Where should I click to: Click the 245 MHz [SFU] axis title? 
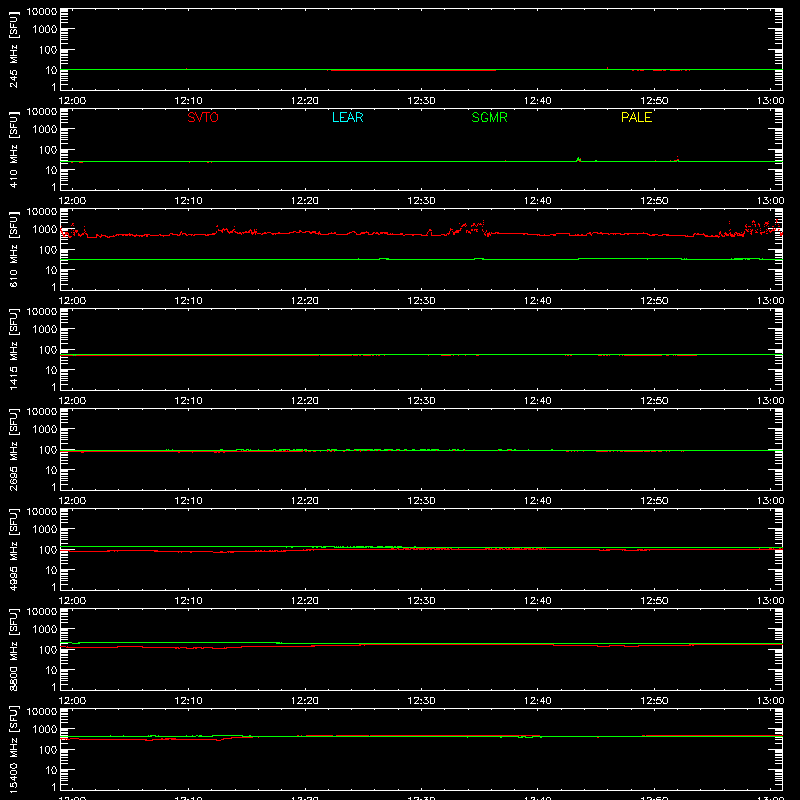(x=13, y=50)
